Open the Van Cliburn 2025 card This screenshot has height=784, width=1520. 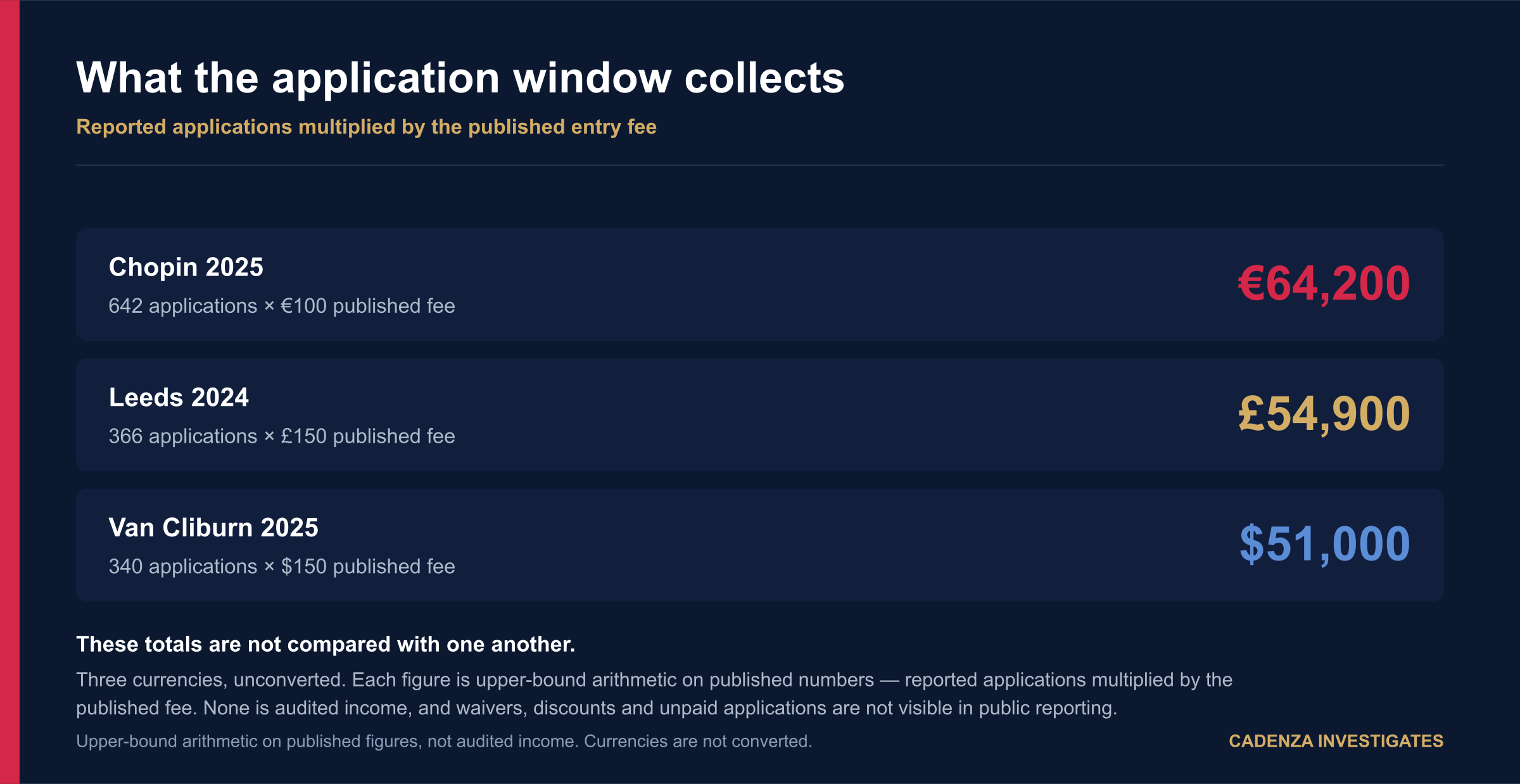coord(760,545)
